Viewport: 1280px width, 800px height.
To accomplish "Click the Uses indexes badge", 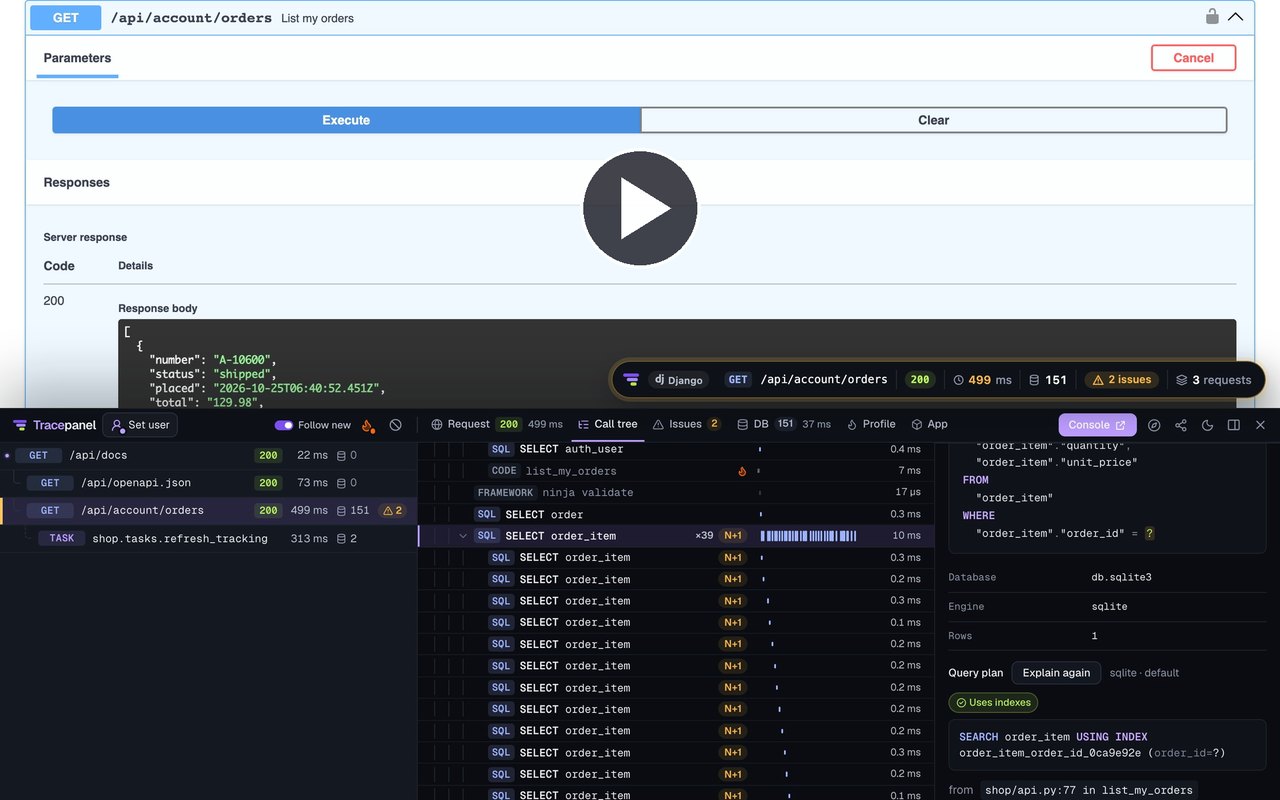I will tap(993, 703).
